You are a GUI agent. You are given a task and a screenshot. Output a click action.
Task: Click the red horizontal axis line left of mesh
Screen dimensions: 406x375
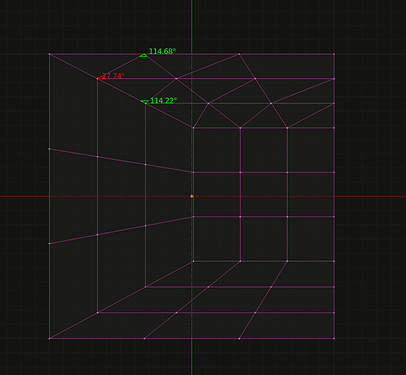pos(24,196)
